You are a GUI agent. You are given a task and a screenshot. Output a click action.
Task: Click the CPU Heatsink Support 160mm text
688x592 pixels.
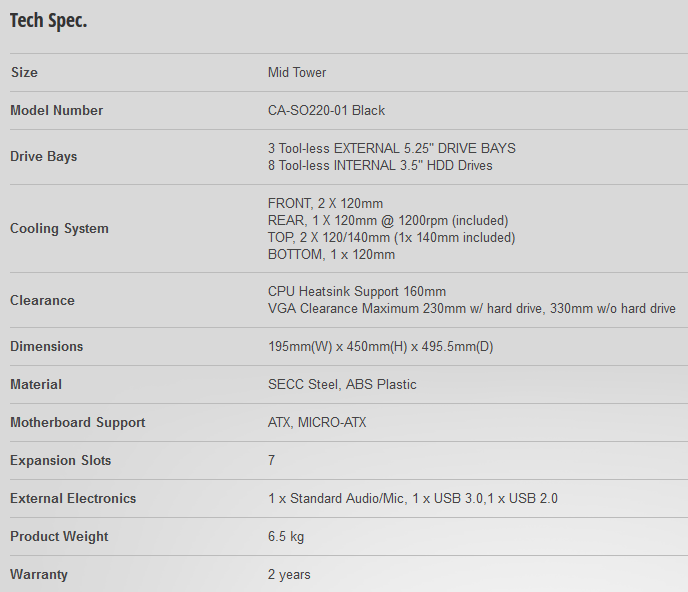pos(357,292)
